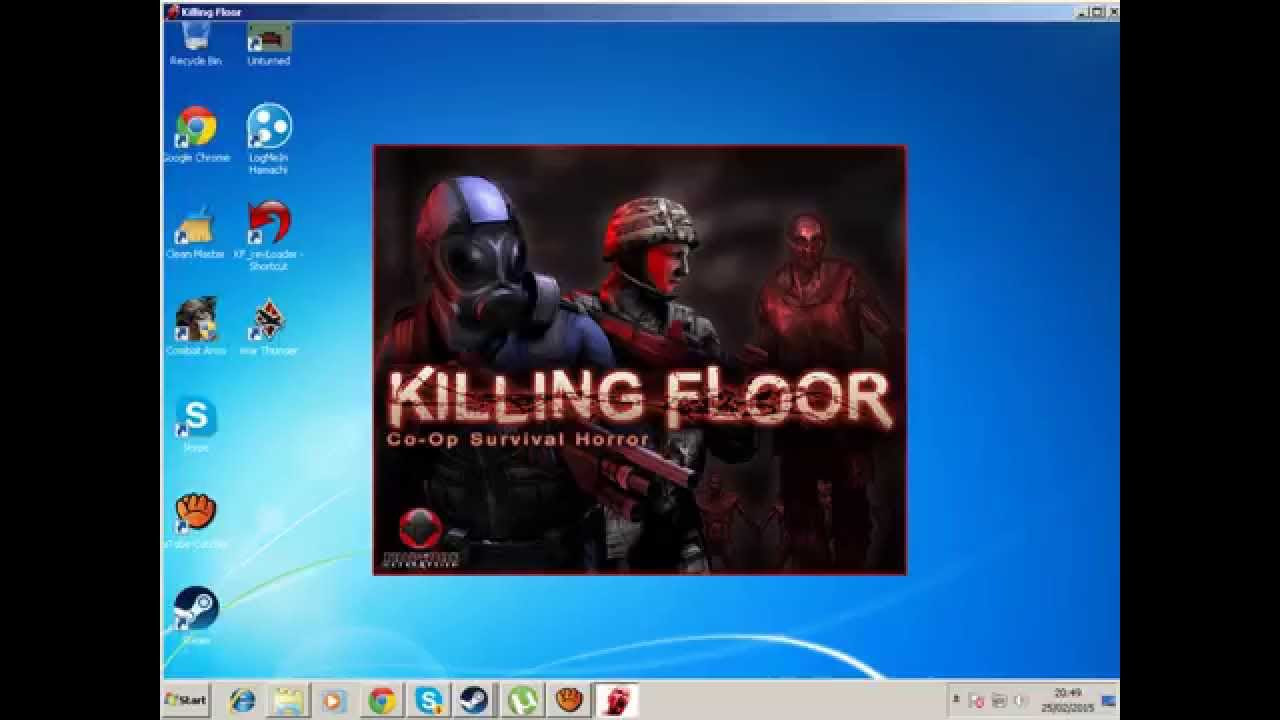
Task: Click the Killing Floor splash image
Action: point(640,360)
